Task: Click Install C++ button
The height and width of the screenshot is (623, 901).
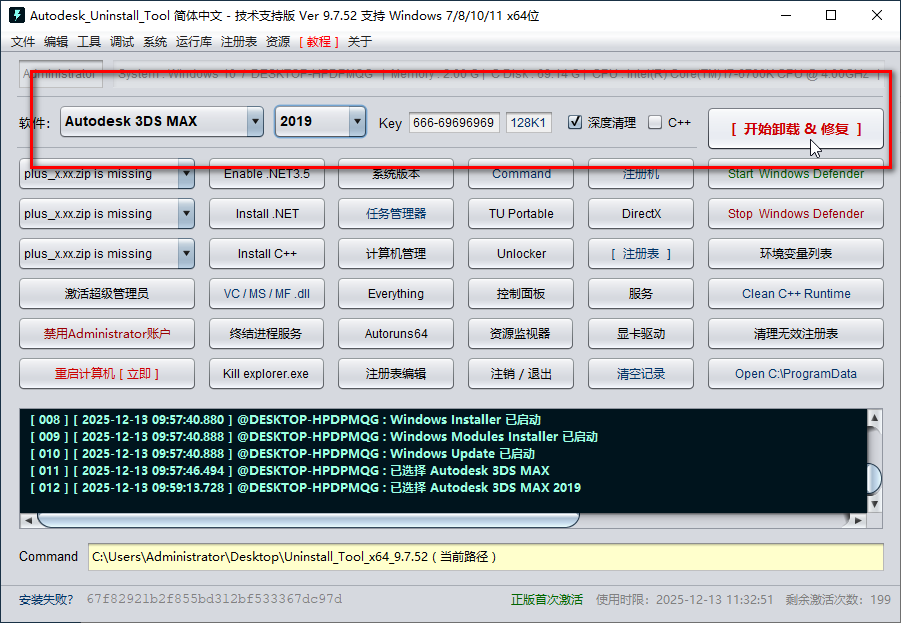Action: (x=267, y=253)
